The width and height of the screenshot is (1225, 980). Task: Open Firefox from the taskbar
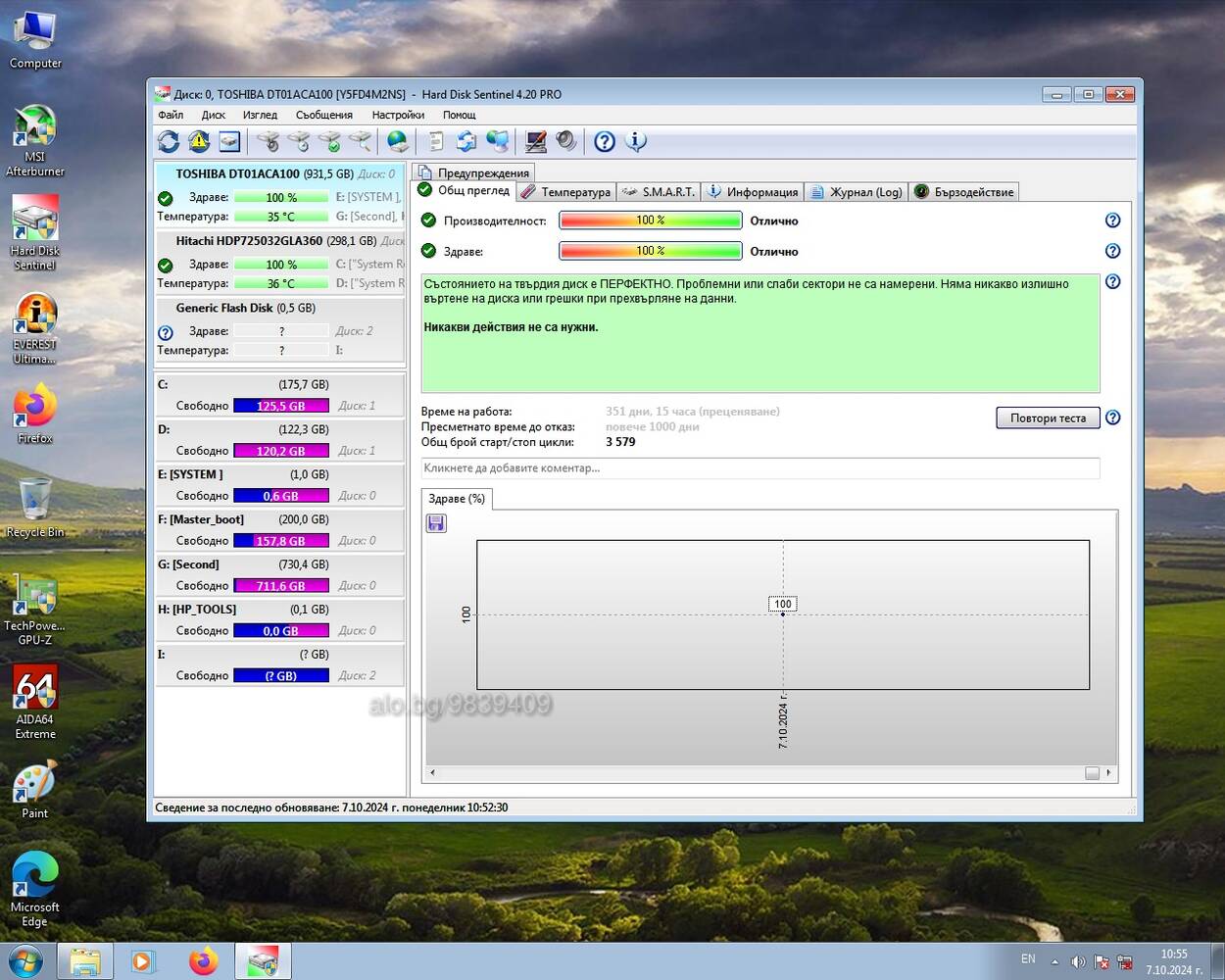[x=204, y=961]
